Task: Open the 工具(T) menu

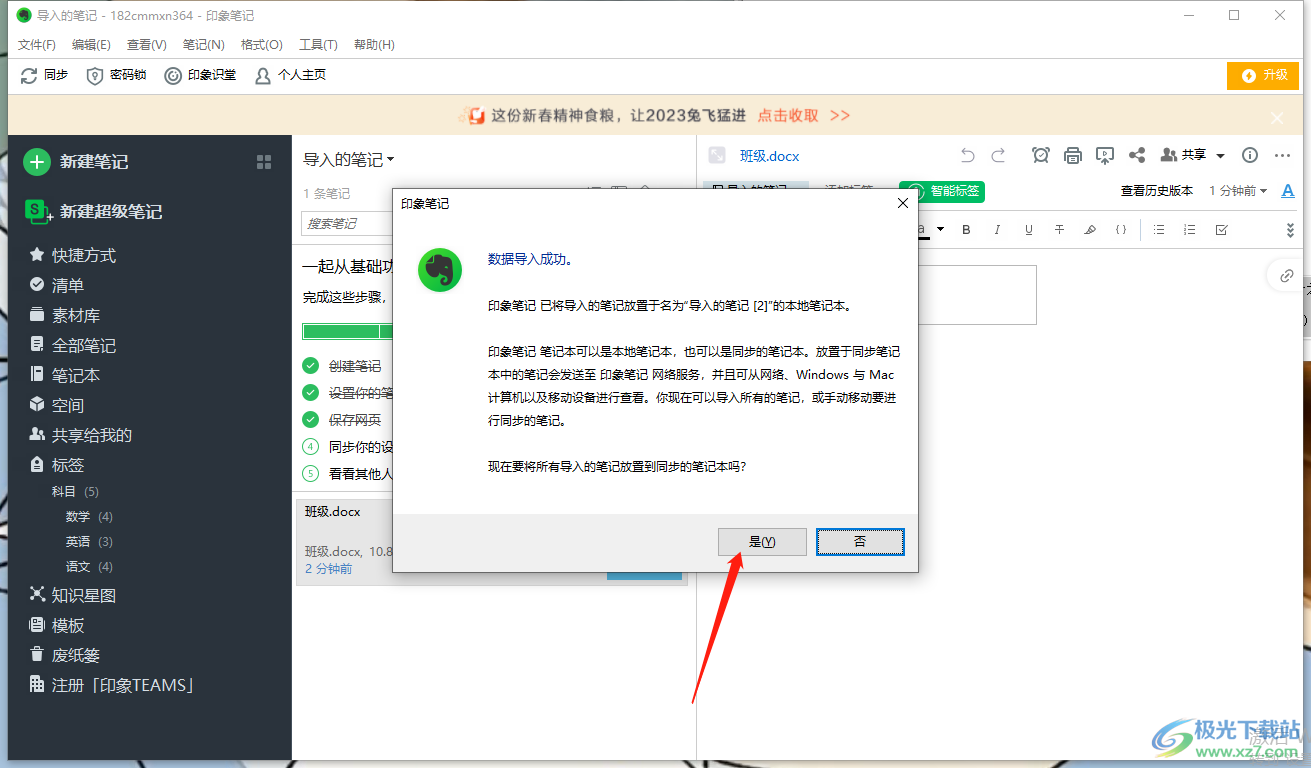Action: tap(318, 45)
